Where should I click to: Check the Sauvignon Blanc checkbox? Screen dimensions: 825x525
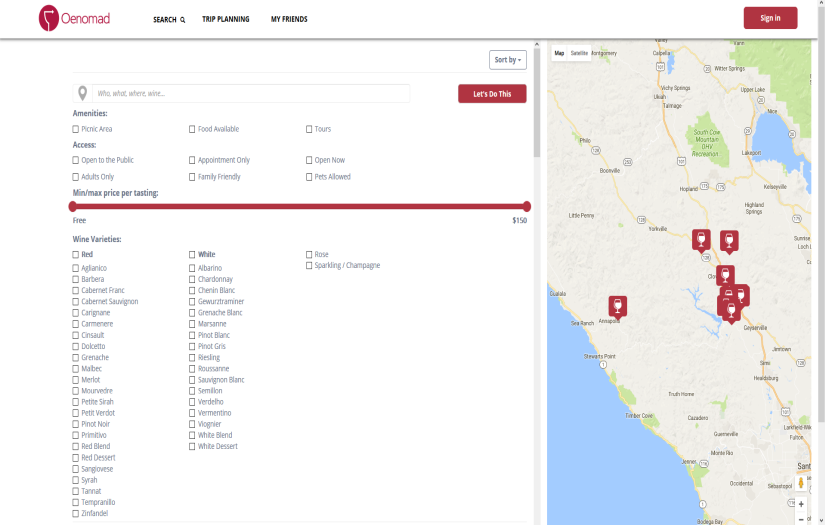tap(192, 379)
